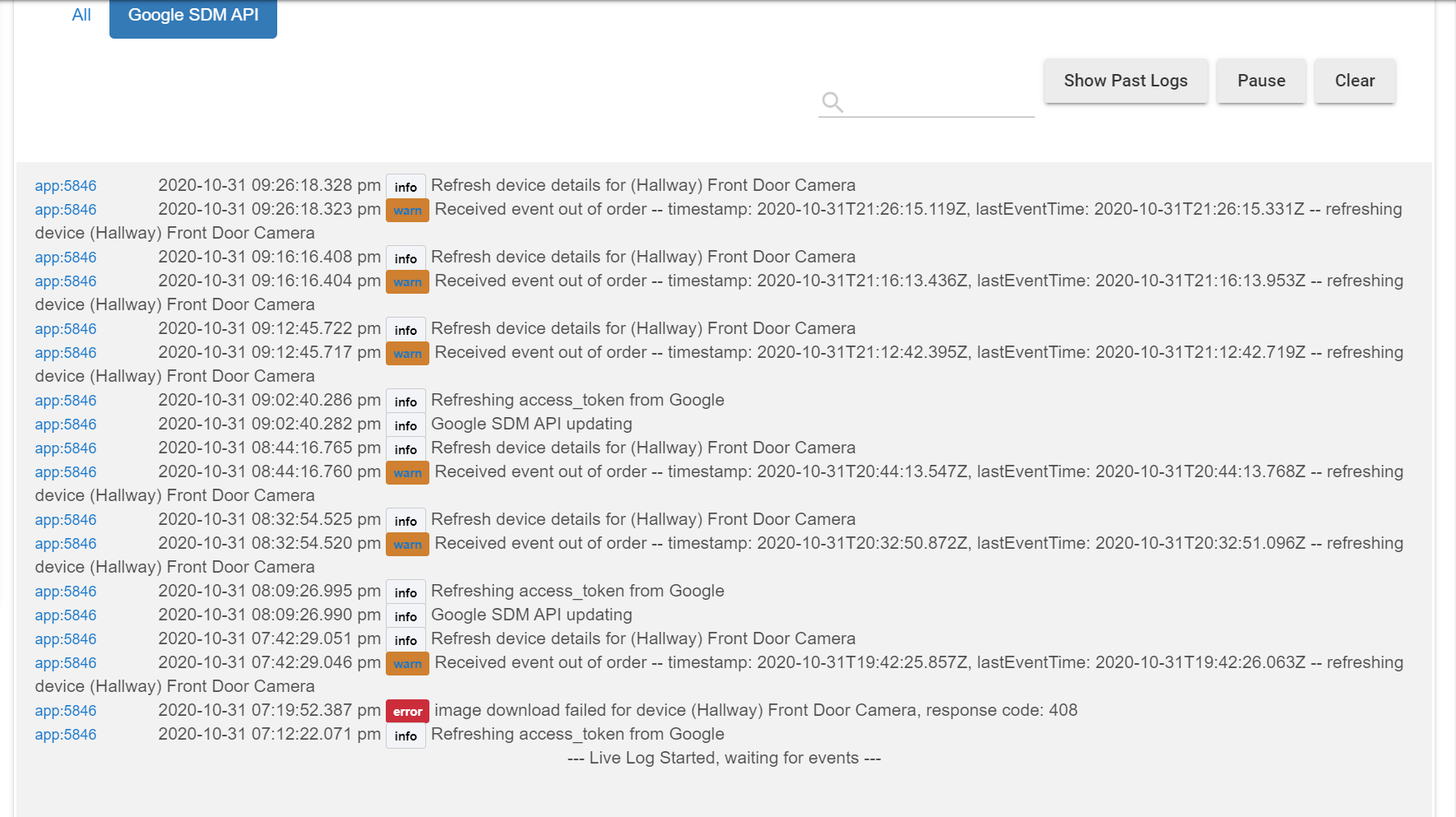Switch to the All logs tab
This screenshot has width=1456, height=817.
pyautogui.click(x=81, y=15)
